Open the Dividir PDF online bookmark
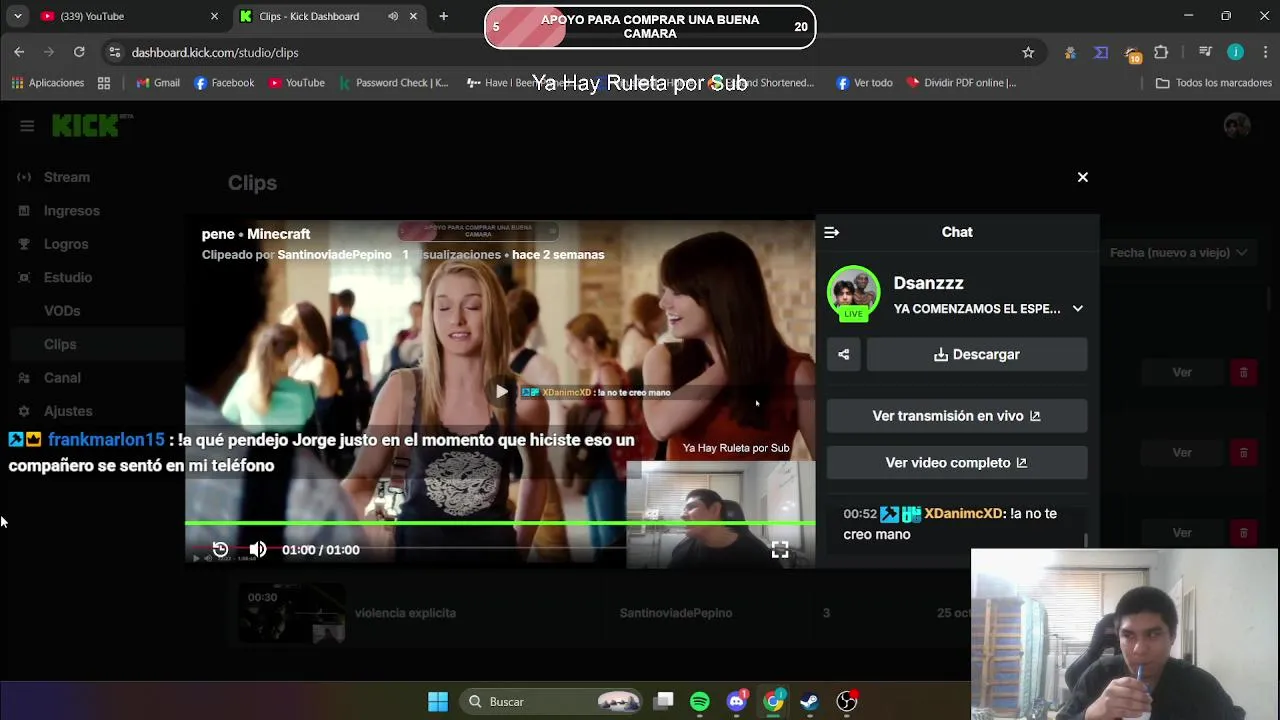 (961, 83)
